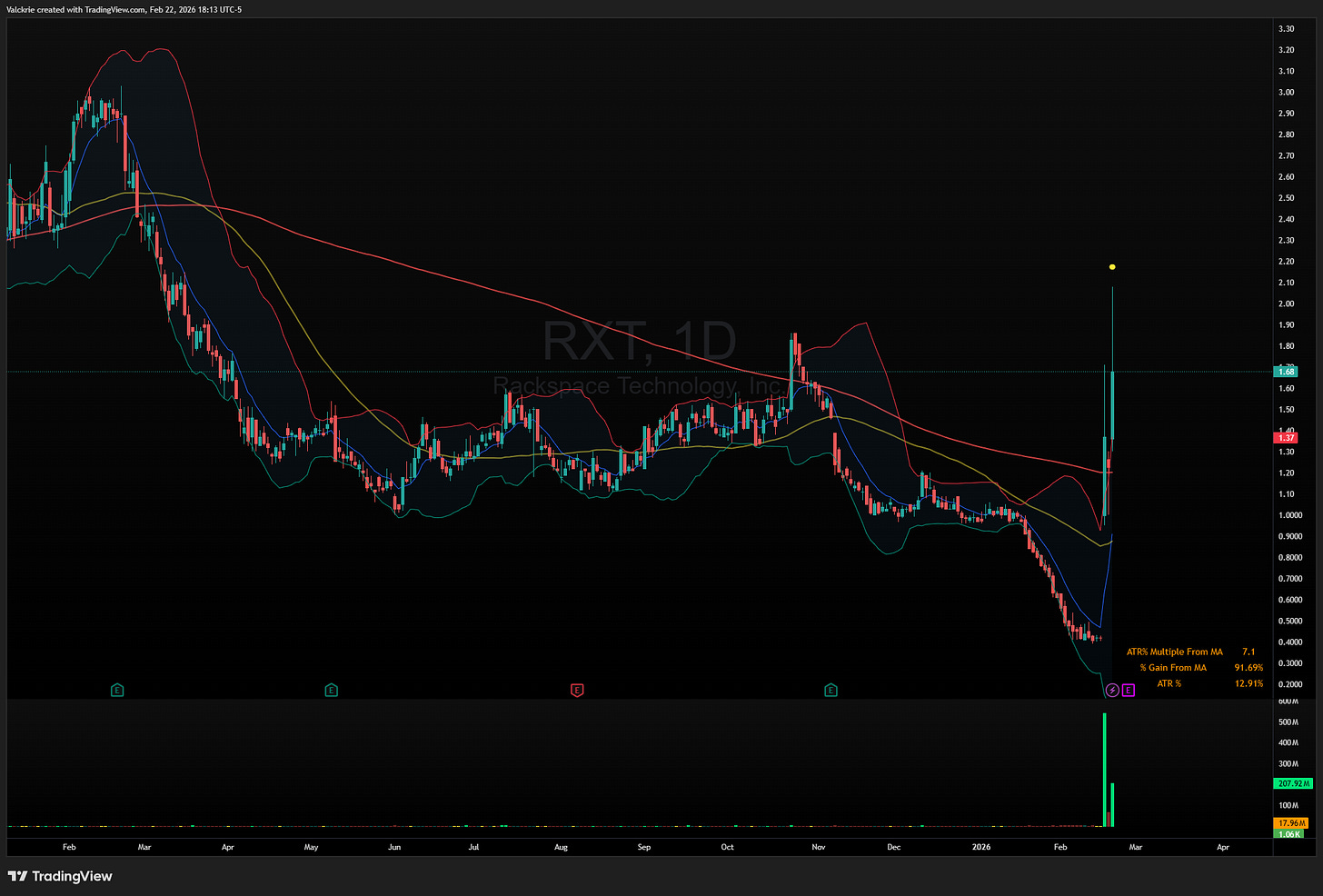Viewport: 1323px width, 896px height.
Task: Click the Oct label on the time axis
Action: [x=727, y=847]
